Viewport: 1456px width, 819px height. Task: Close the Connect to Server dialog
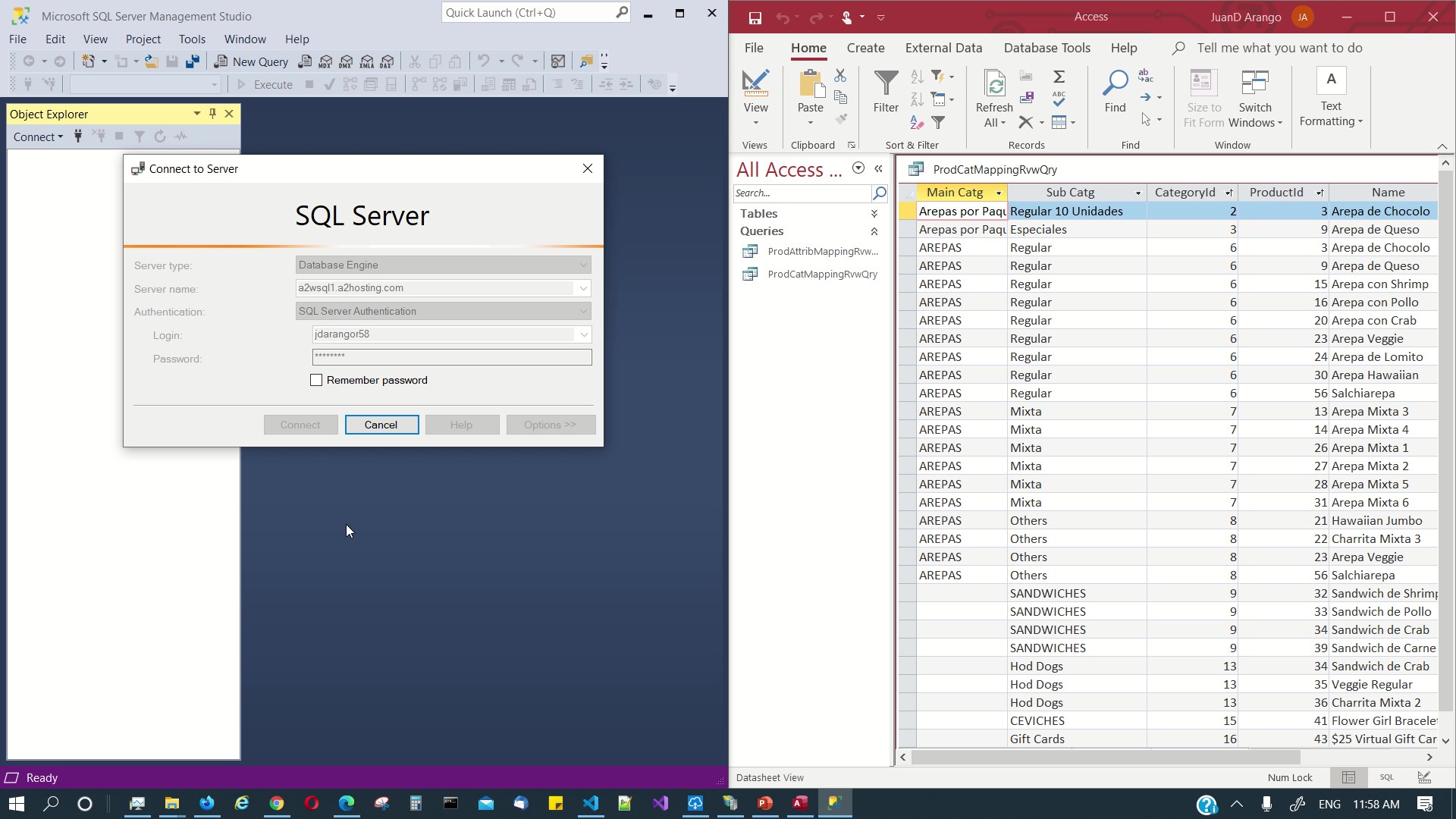click(588, 168)
